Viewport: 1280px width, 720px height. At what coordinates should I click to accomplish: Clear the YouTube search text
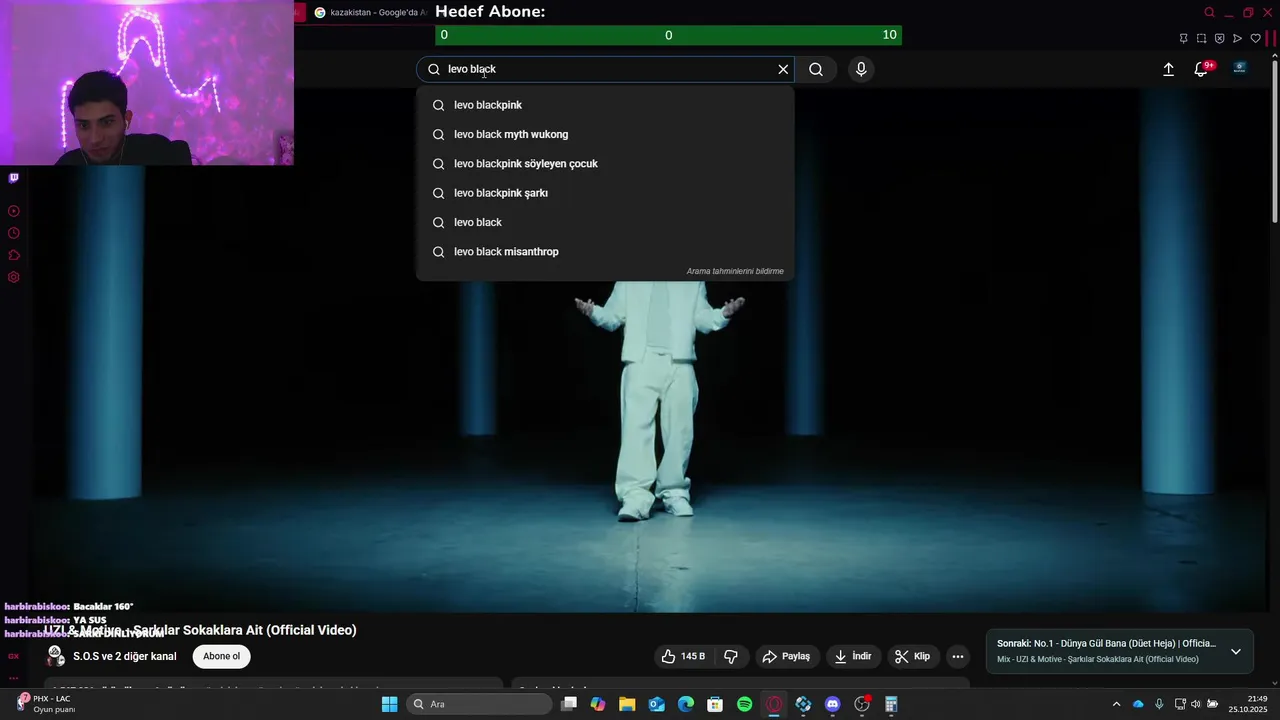pos(783,69)
